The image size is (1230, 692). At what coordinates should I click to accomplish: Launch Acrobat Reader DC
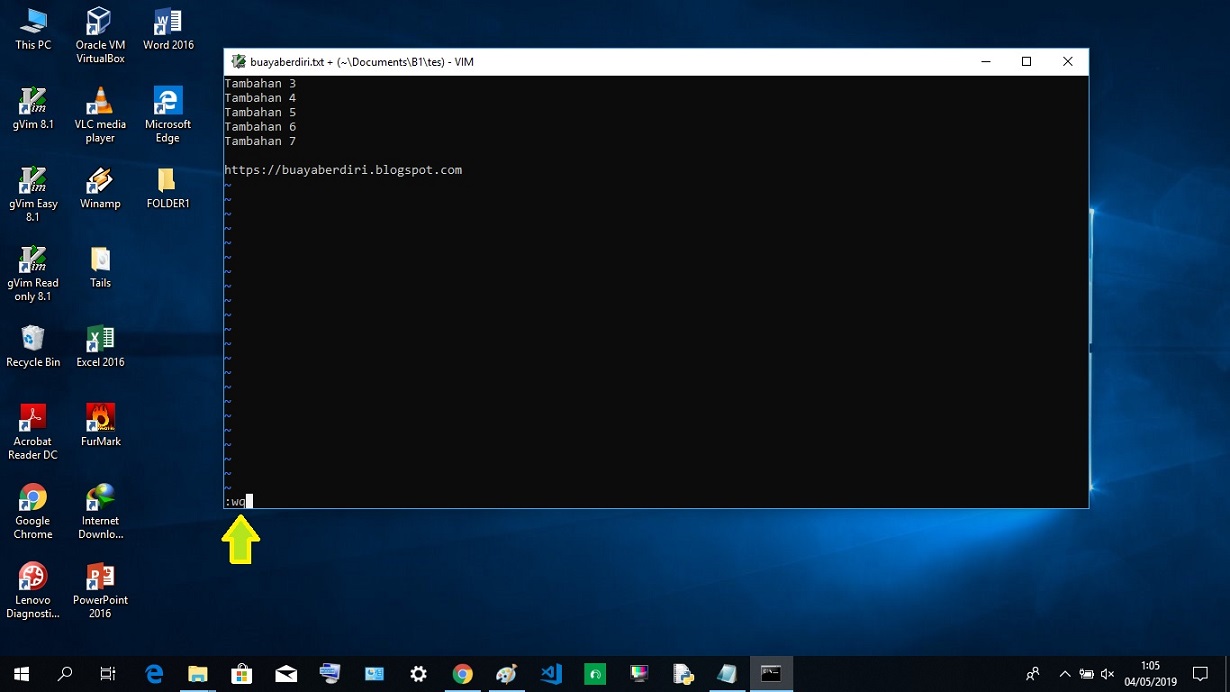[x=33, y=420]
